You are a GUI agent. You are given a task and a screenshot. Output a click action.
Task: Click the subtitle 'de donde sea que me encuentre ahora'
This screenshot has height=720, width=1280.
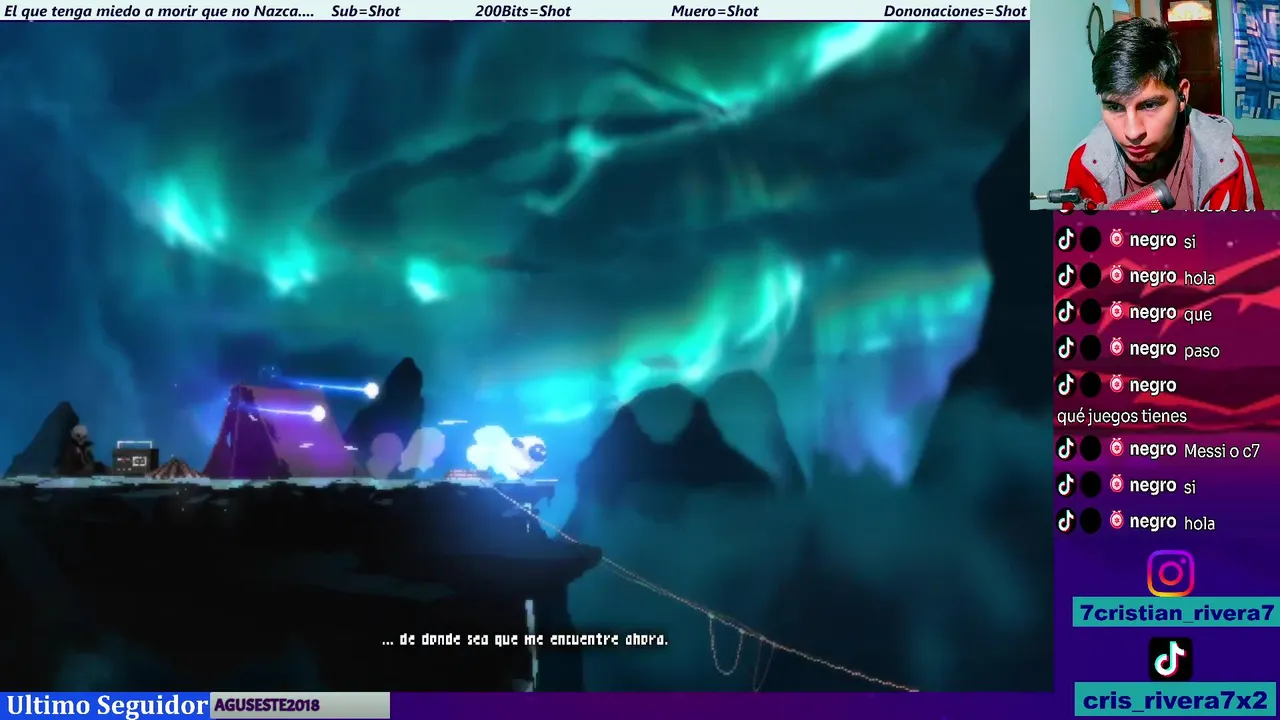[x=525, y=639]
